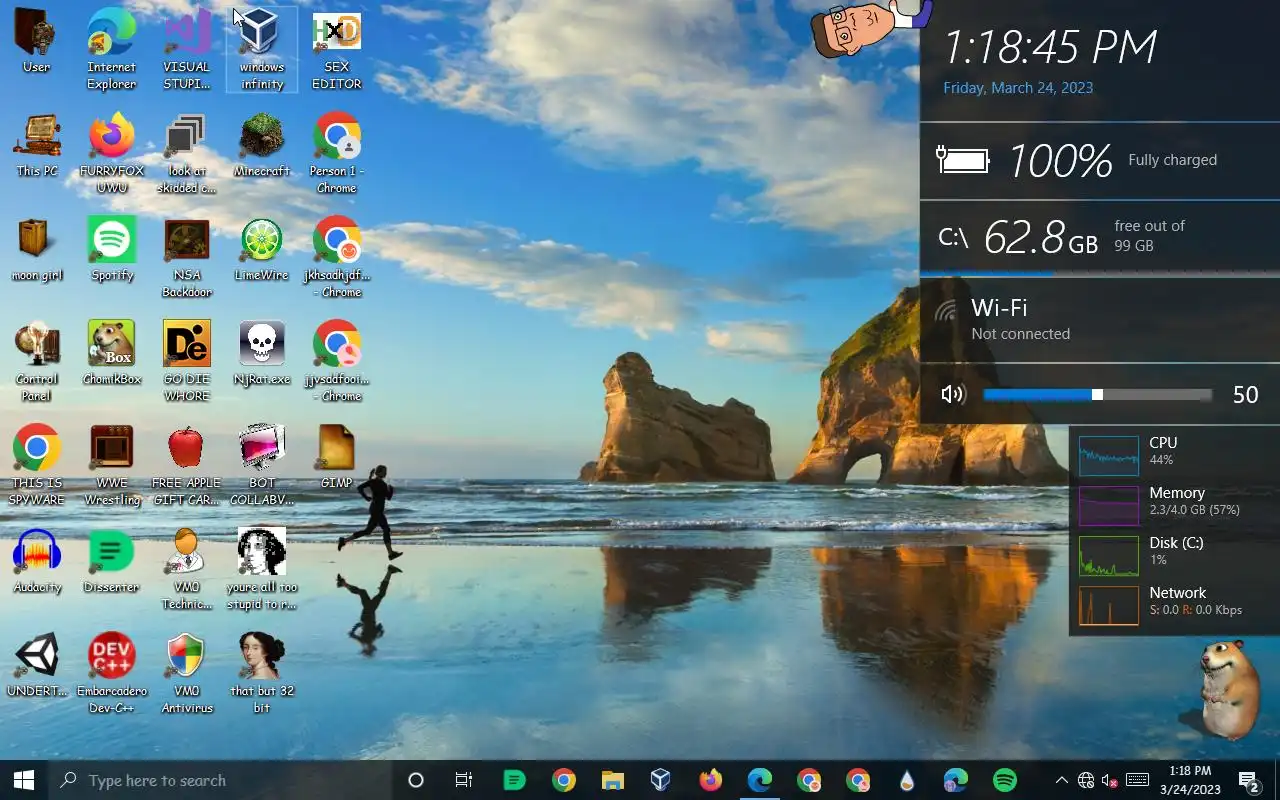1280x800 pixels.
Task: Select the windows infinity VirtualBox icon
Action: coord(262,49)
